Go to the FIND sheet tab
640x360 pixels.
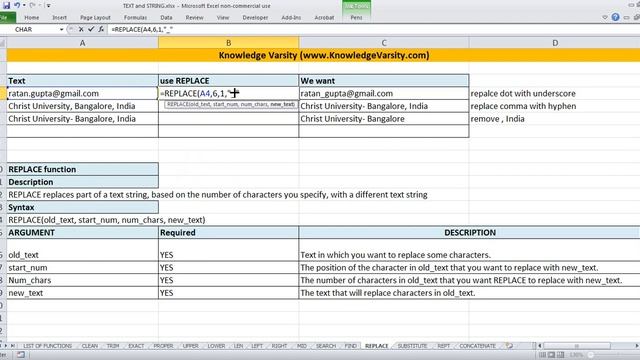click(351, 346)
